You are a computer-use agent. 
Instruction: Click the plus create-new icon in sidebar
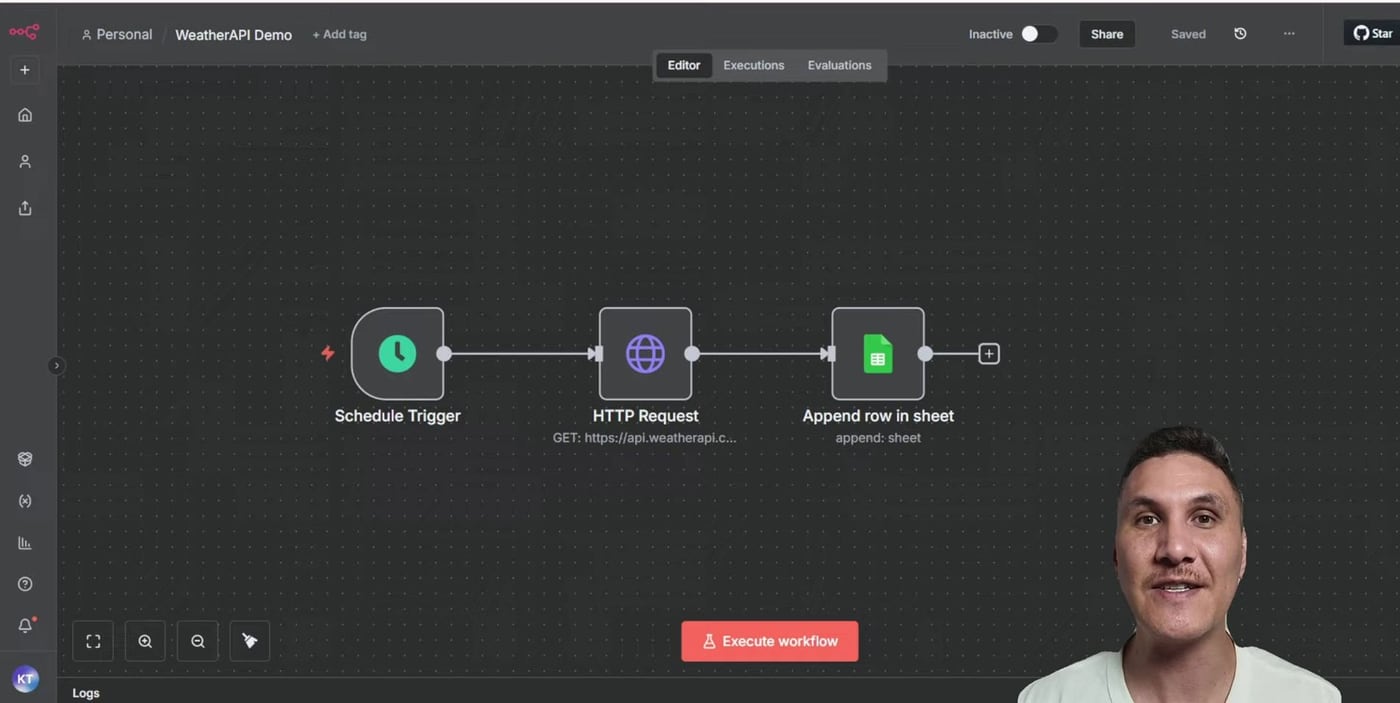click(x=25, y=70)
